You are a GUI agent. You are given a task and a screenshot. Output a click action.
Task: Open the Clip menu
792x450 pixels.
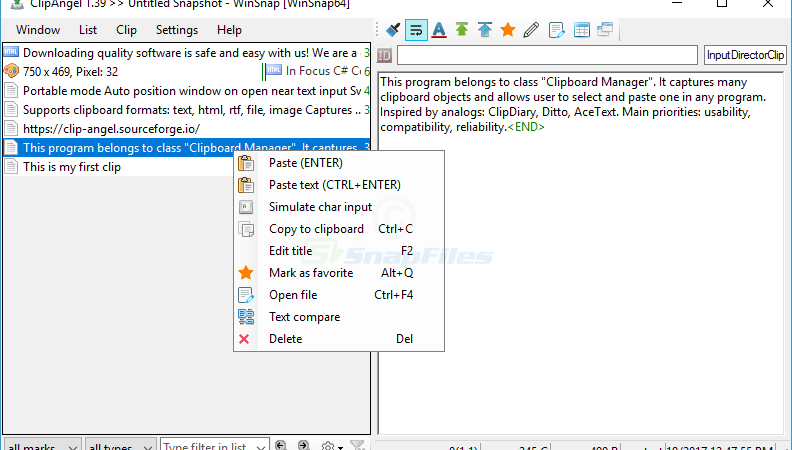(126, 30)
